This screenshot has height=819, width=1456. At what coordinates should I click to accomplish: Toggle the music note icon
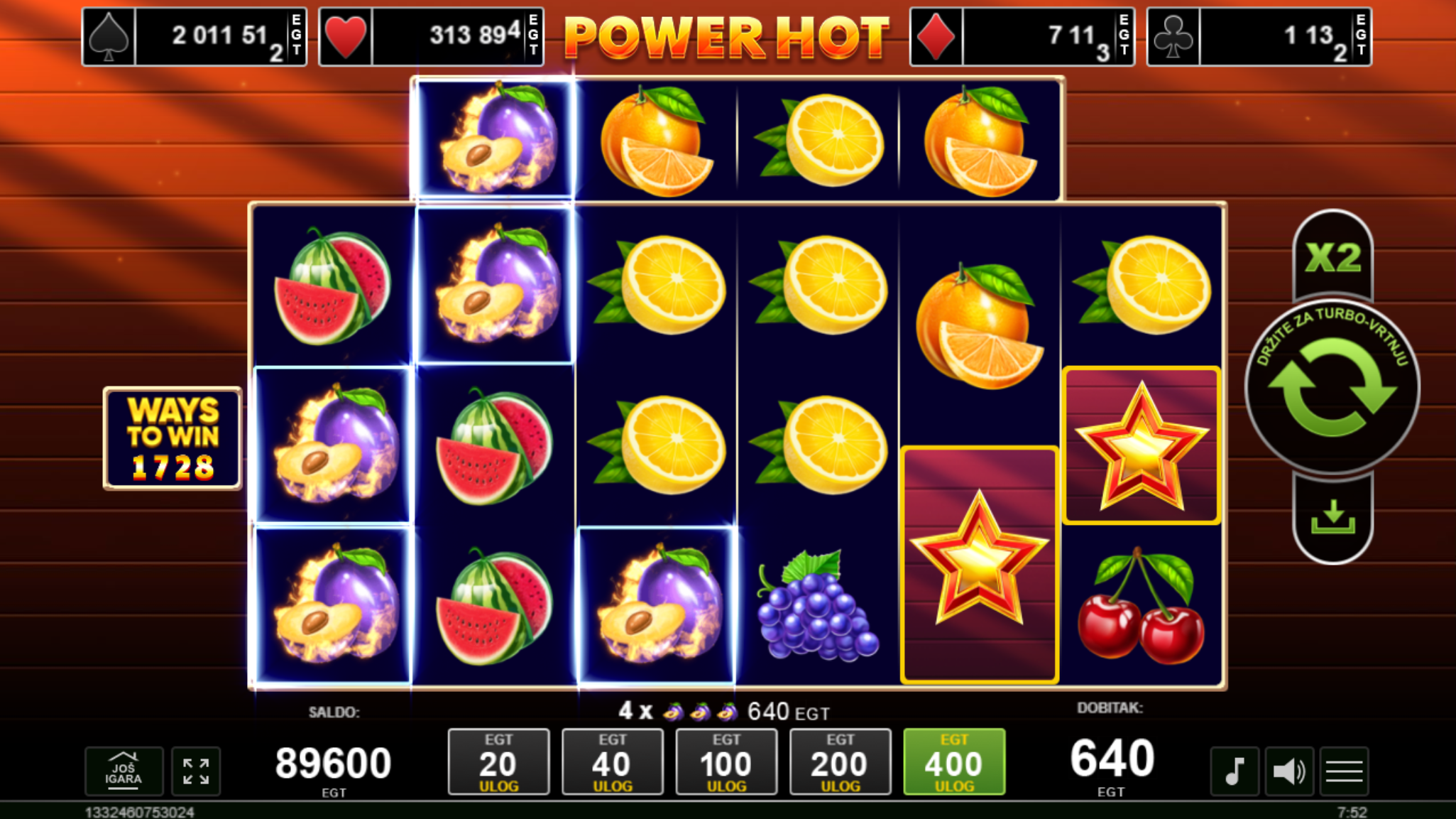(x=1235, y=771)
